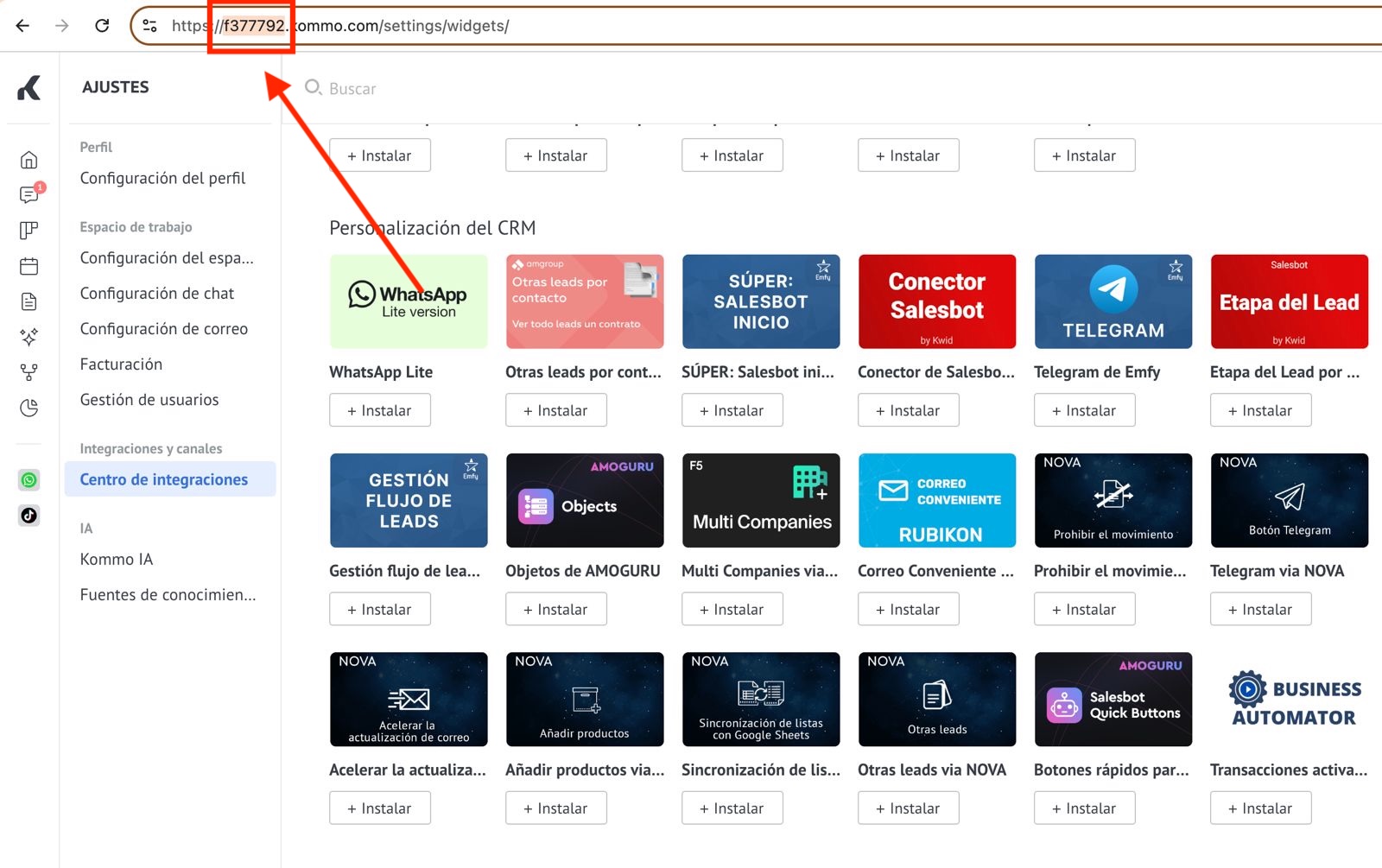Install Acelerar la actualiza... widget
The width and height of the screenshot is (1382, 868).
(380, 808)
